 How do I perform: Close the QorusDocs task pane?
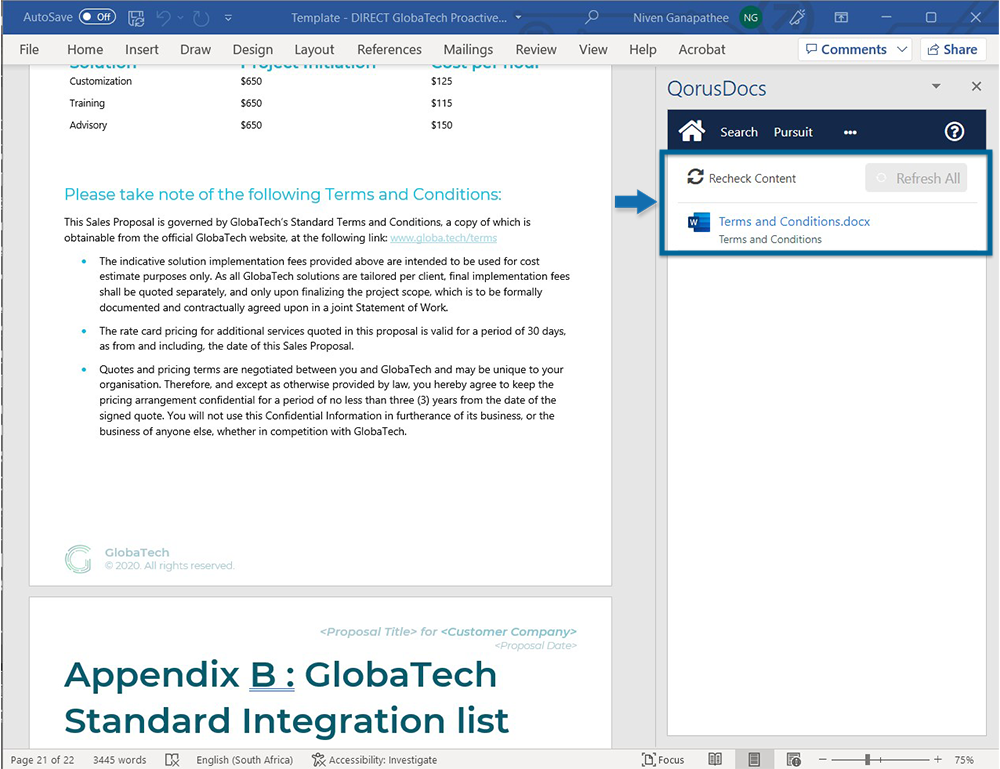(976, 86)
